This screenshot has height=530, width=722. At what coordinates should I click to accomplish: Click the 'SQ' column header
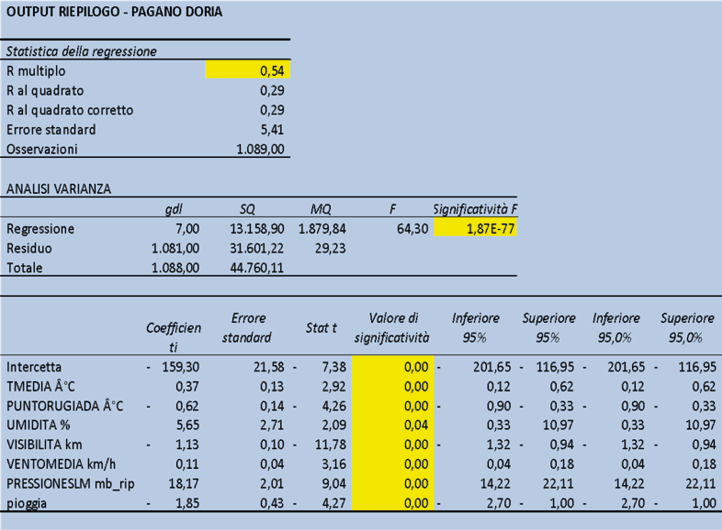(x=247, y=210)
